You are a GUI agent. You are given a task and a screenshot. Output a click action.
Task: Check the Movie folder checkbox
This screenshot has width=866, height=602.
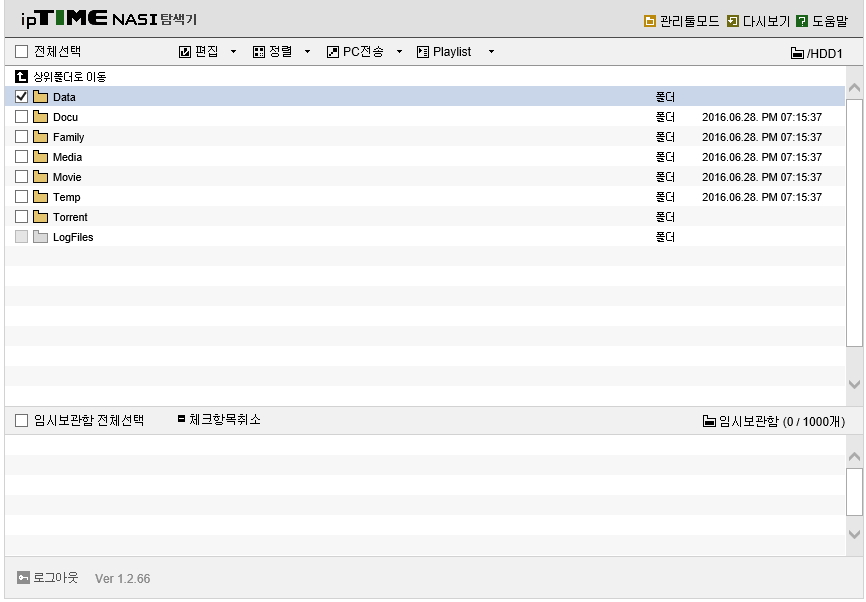click(x=22, y=177)
